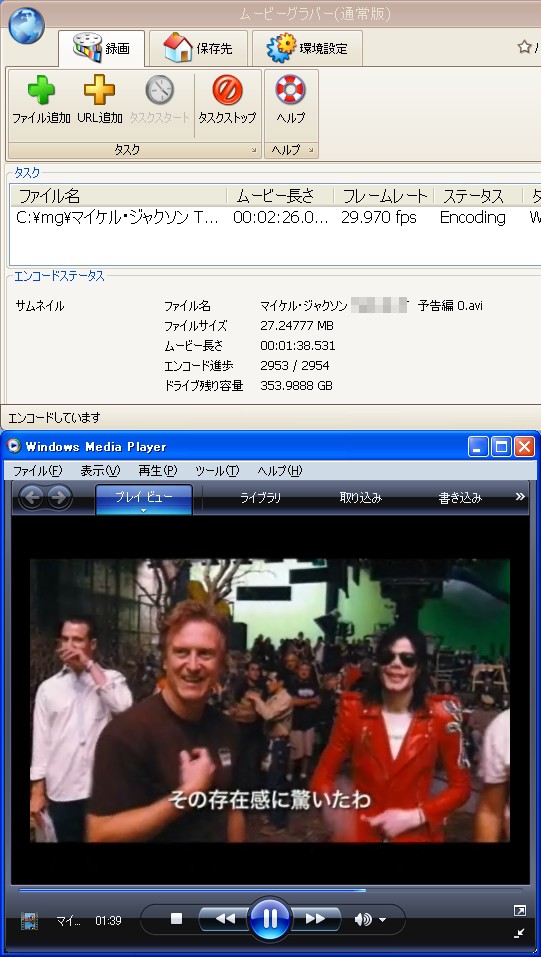Open ヘルプ(H) menu in Media Player
This screenshot has height=957, width=541.
(x=280, y=471)
